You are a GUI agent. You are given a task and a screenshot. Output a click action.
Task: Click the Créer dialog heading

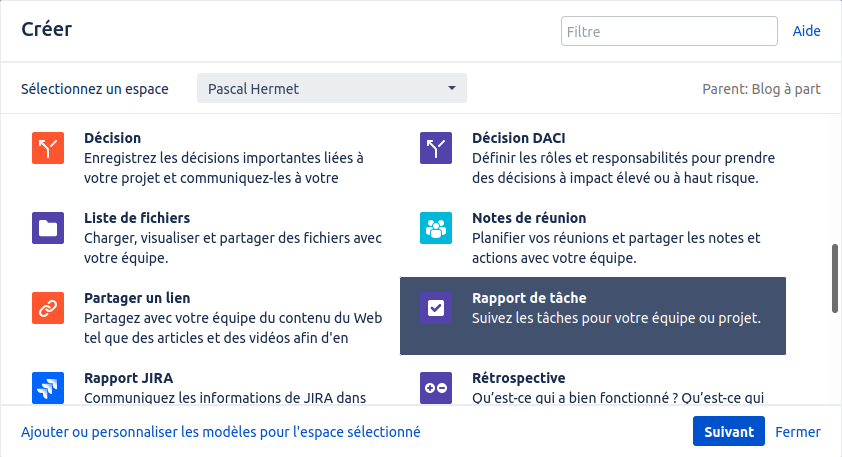pyautogui.click(x=46, y=29)
